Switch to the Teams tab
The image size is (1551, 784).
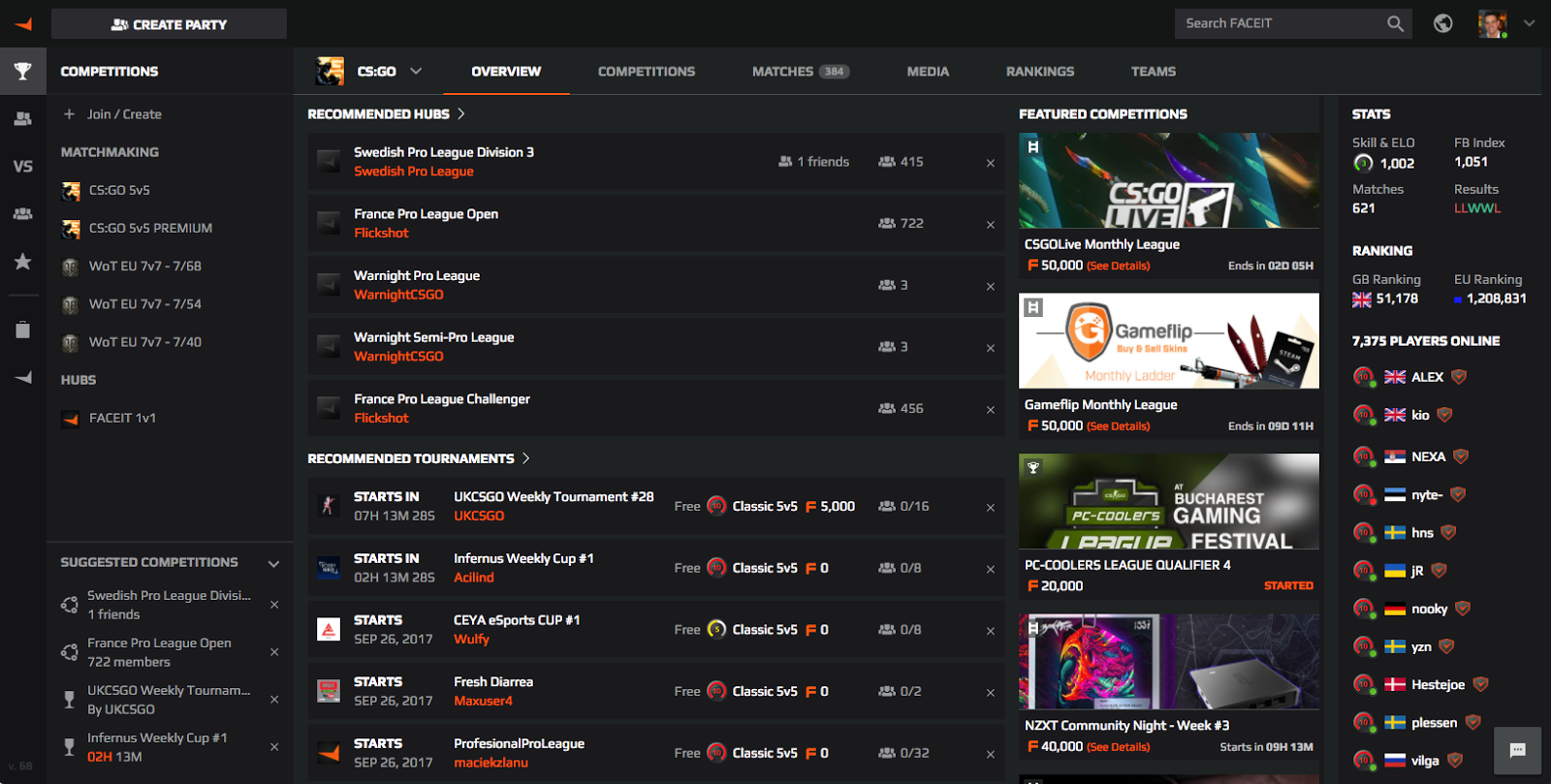click(x=1154, y=72)
